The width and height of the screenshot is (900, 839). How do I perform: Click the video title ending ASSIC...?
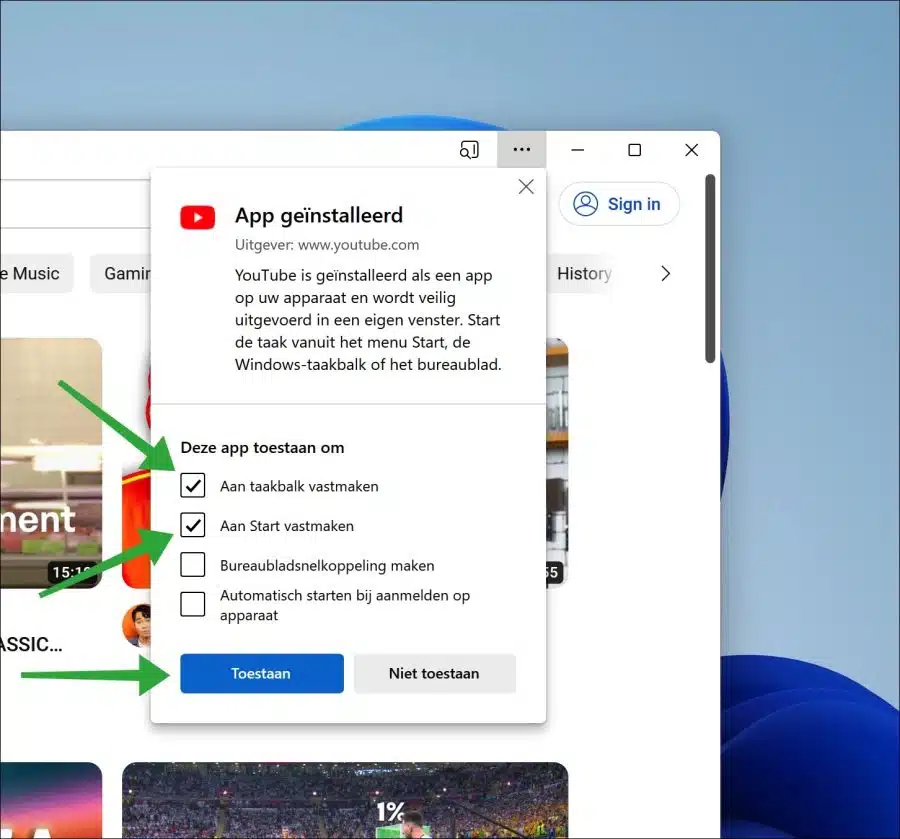31,644
